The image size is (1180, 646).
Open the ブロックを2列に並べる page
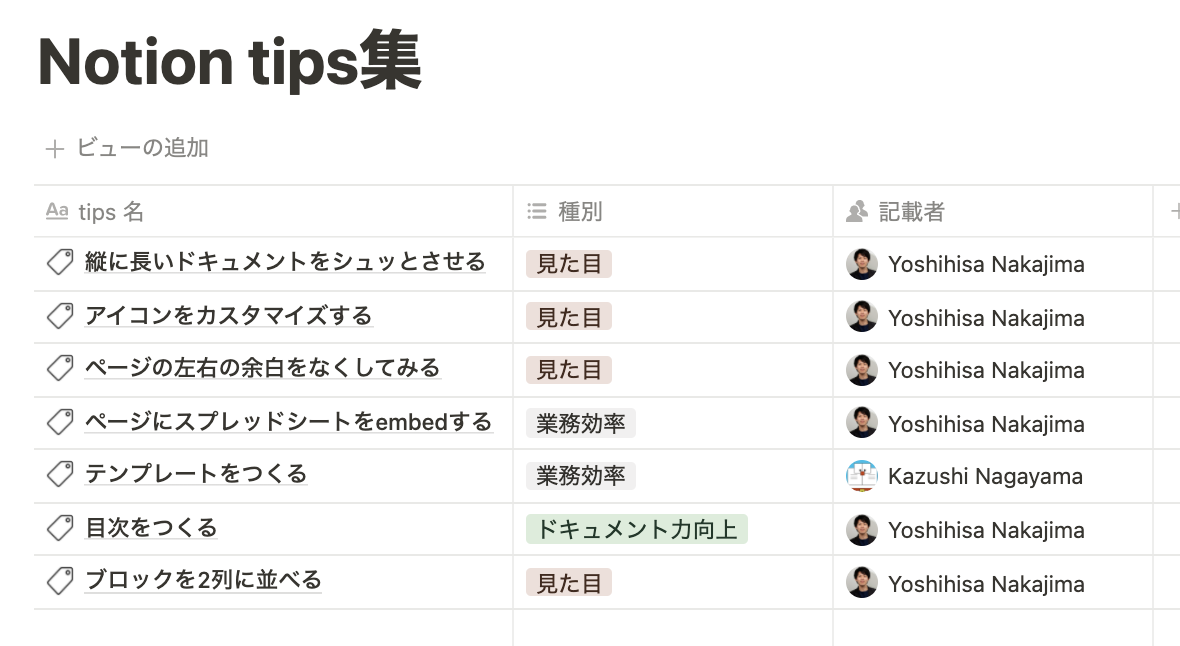coord(203,580)
